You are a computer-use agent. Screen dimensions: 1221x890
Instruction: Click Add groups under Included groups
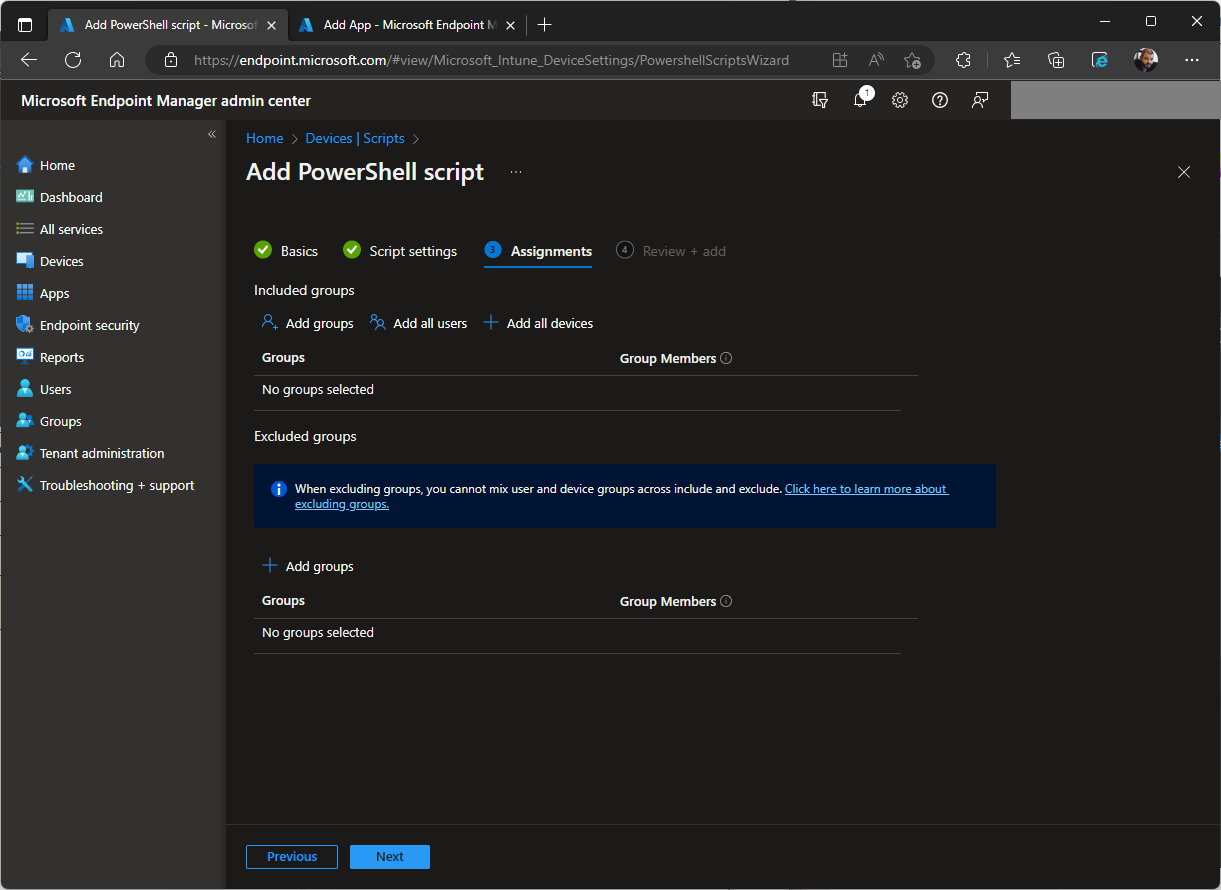[307, 323]
